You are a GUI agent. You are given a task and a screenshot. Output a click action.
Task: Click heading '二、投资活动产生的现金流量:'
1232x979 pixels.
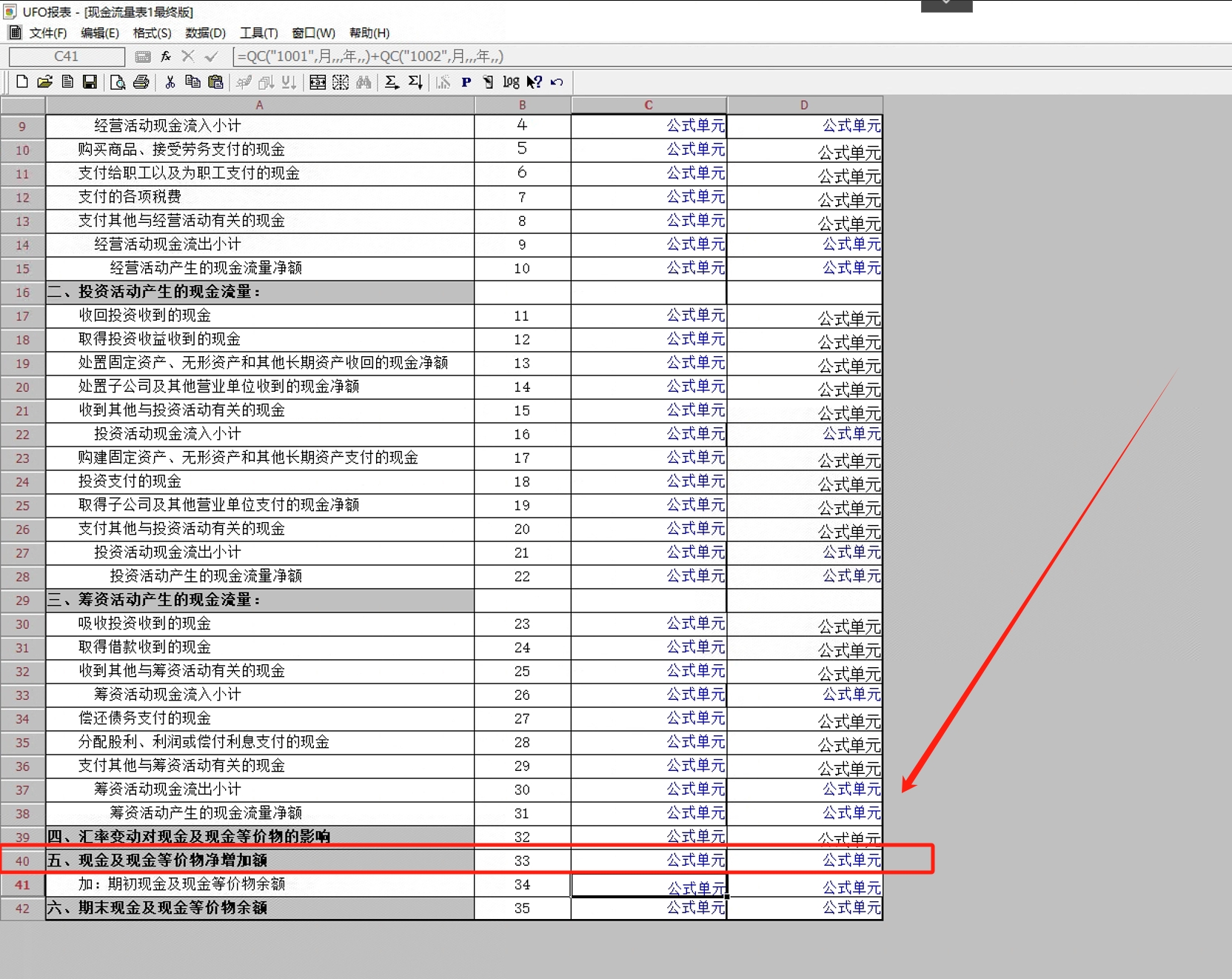click(x=260, y=292)
